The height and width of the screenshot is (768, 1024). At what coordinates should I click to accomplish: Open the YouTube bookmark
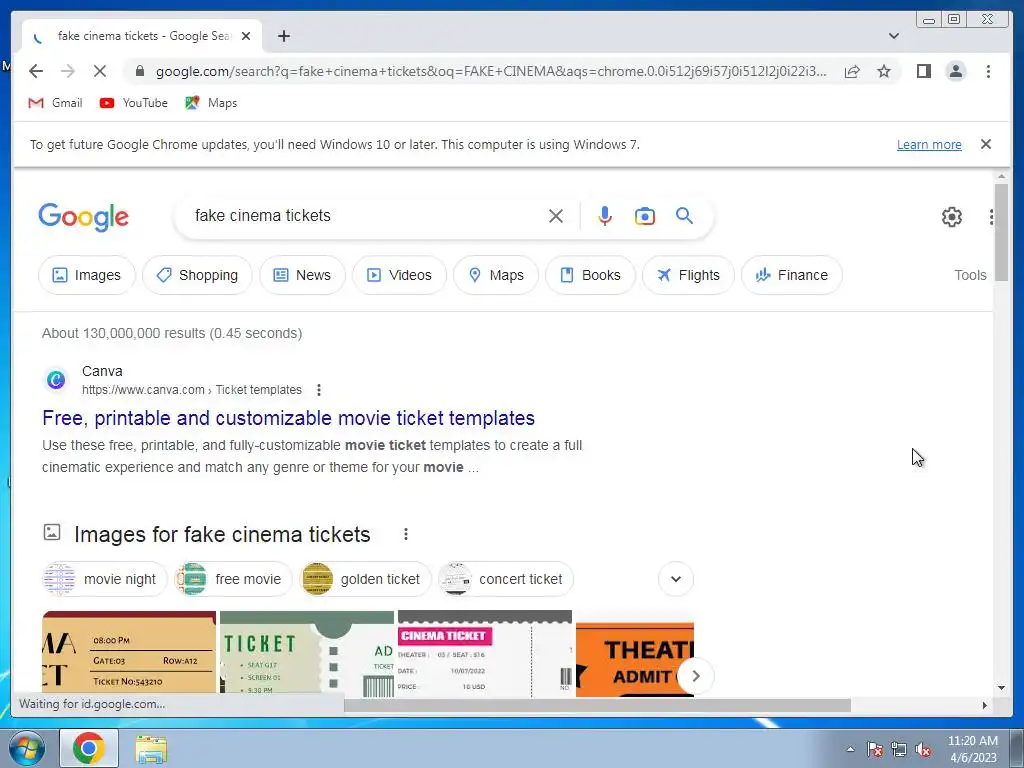(133, 103)
